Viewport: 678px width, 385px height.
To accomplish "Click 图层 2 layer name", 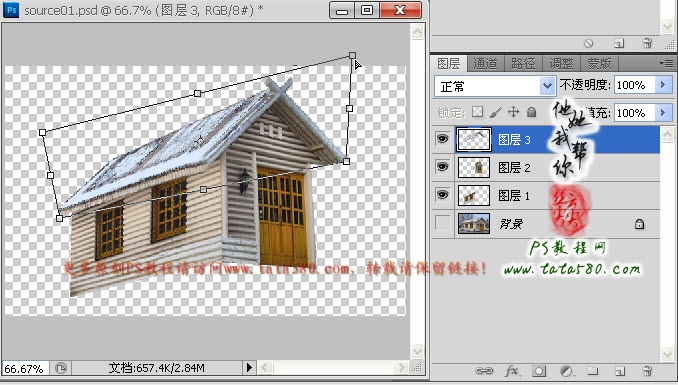I will click(514, 168).
